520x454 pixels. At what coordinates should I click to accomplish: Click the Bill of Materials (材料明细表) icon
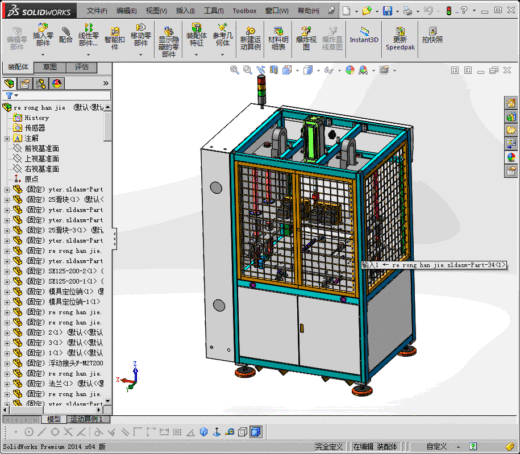(x=278, y=38)
